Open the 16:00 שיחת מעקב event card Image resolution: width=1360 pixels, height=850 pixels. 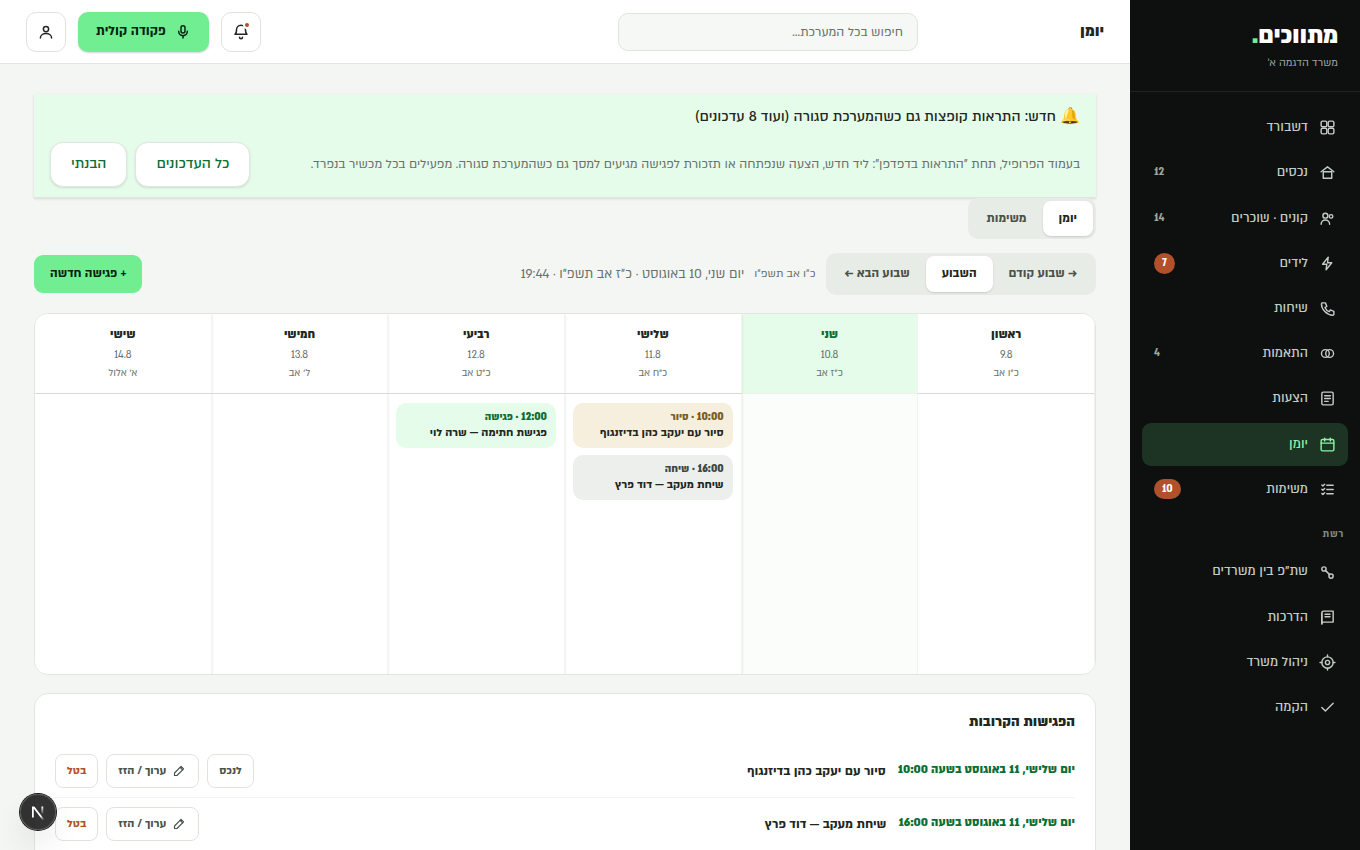[653, 477]
